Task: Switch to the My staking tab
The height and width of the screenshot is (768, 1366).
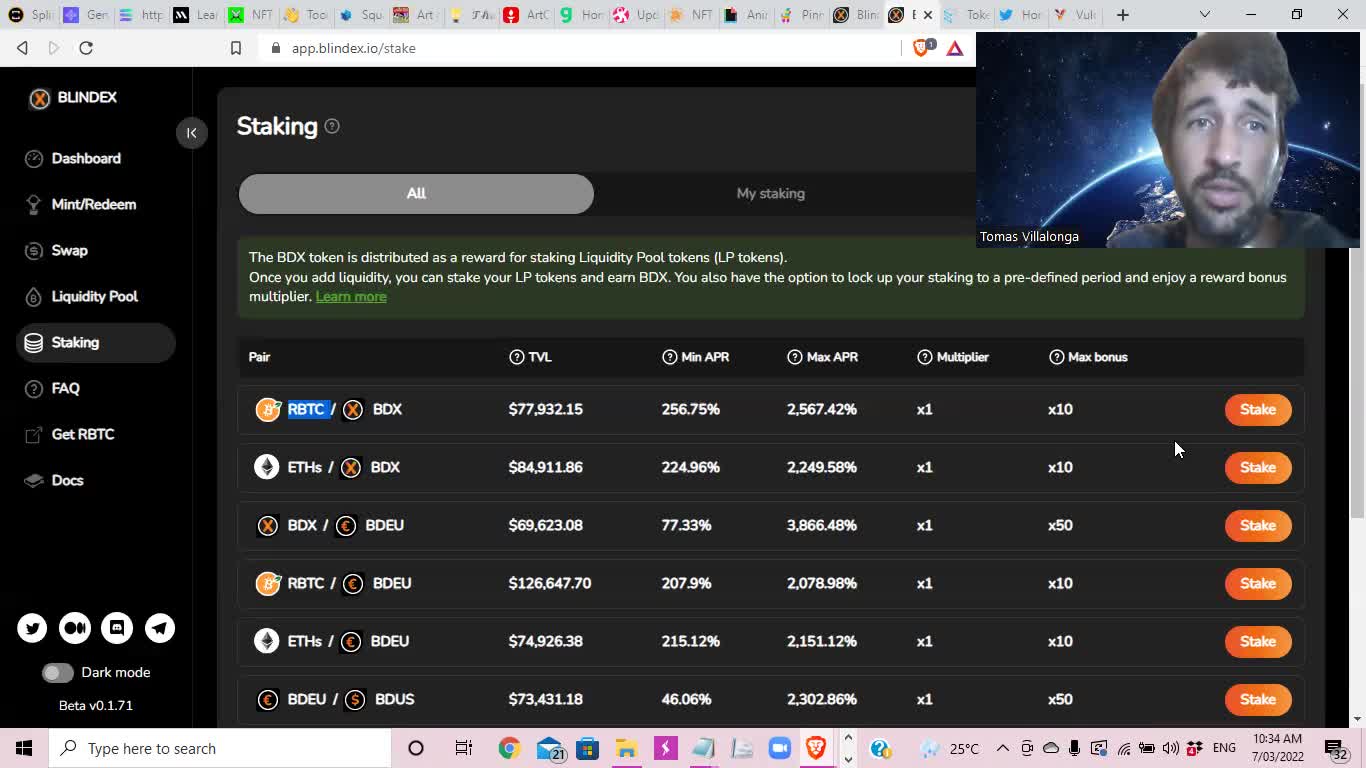Action: (770, 193)
